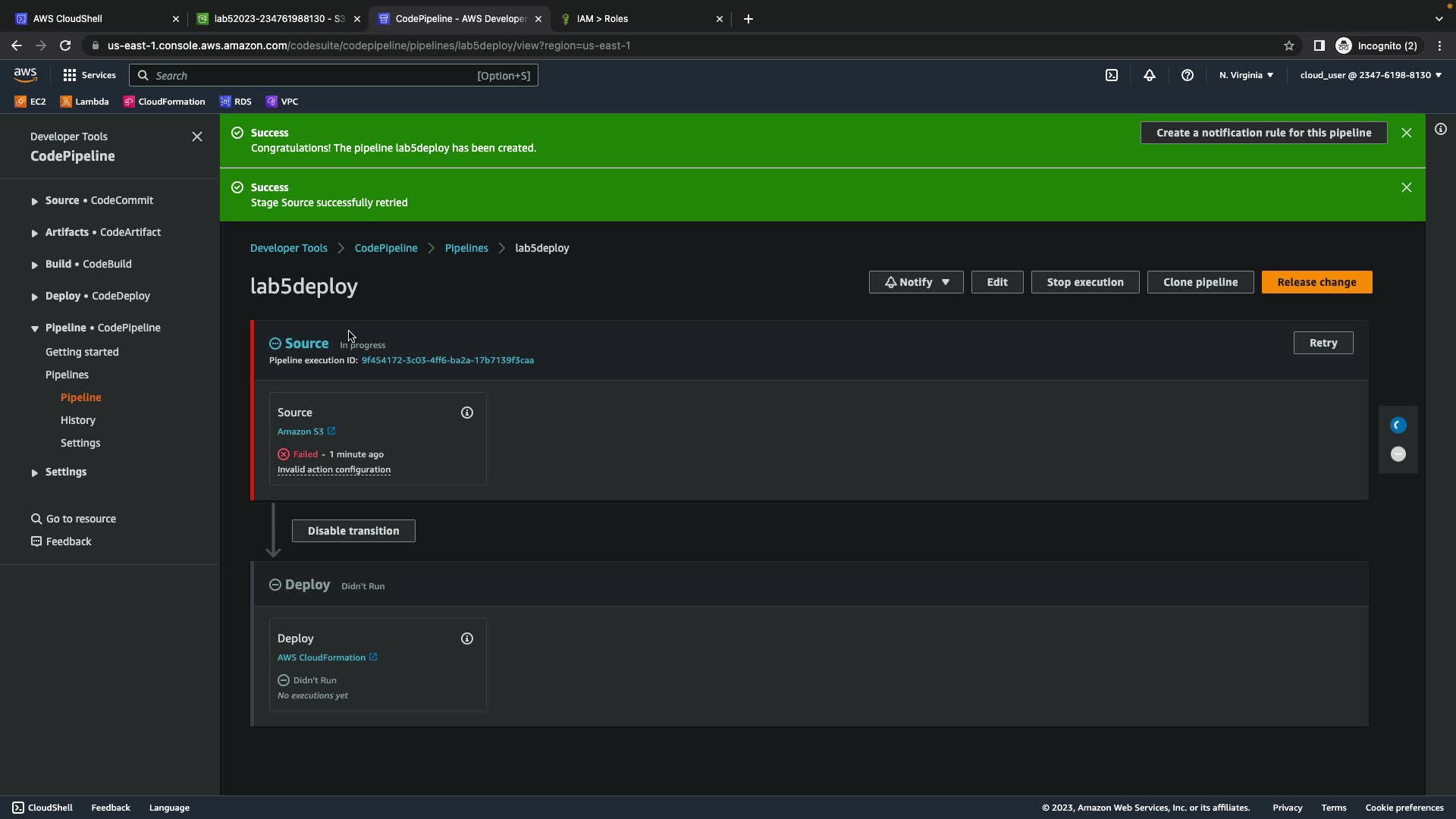Viewport: 1456px width, 819px height.
Task: Click the right-side info panel icon
Action: pyautogui.click(x=1440, y=130)
